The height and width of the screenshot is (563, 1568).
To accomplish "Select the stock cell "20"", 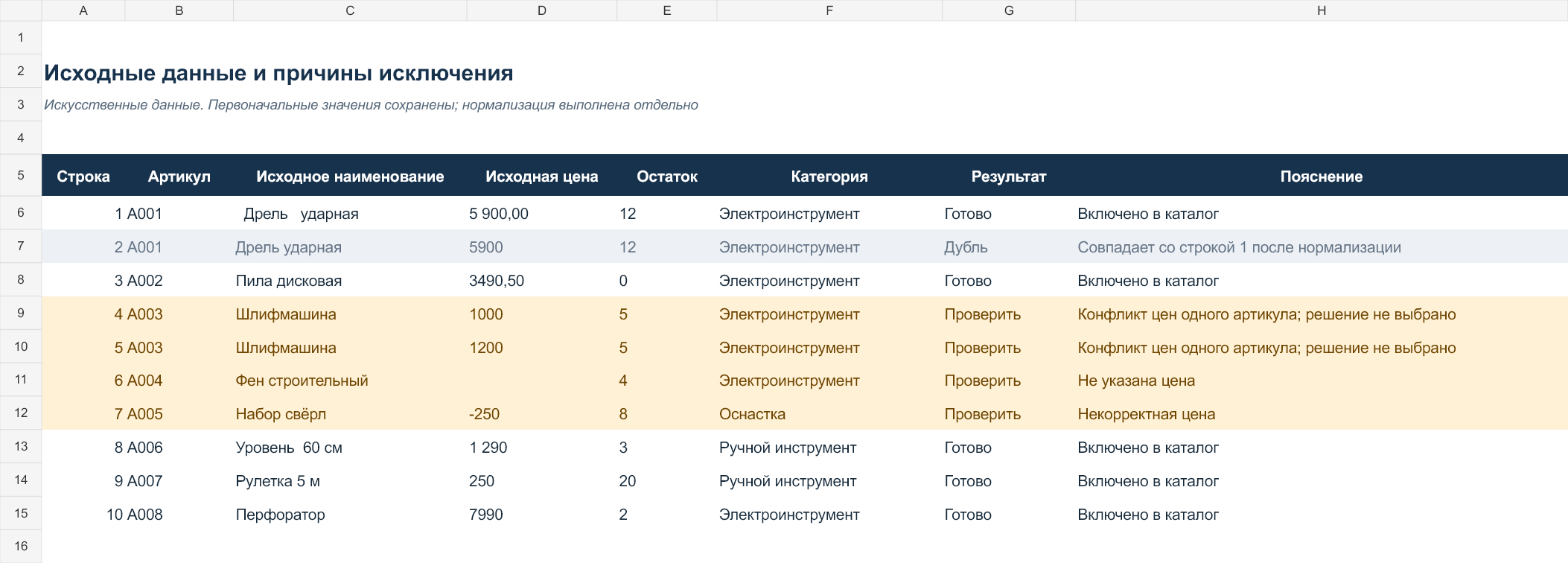I will pyautogui.click(x=667, y=481).
